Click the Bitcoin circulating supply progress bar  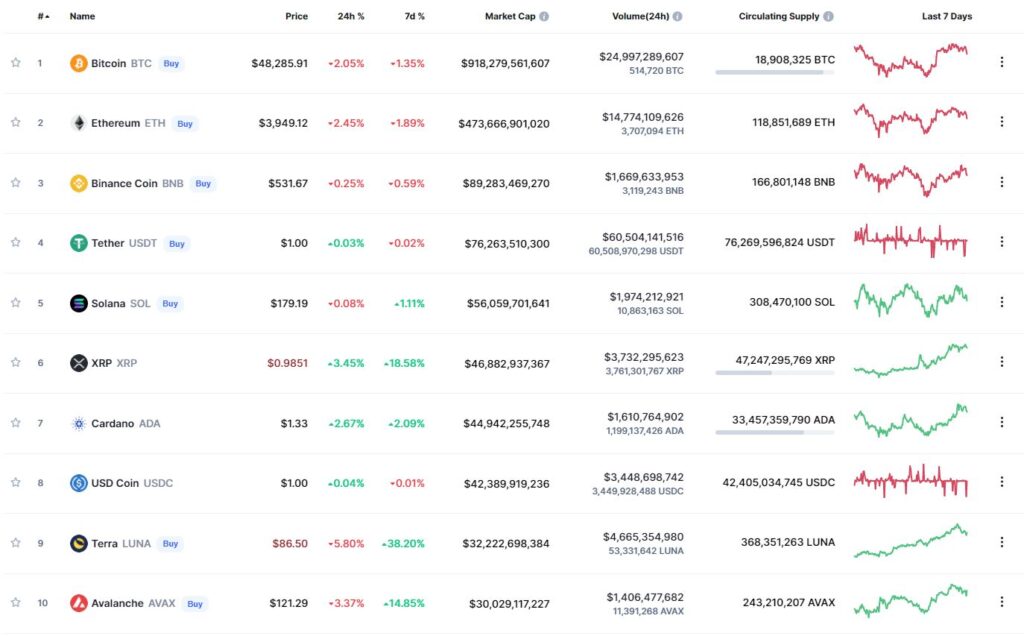pos(775,72)
